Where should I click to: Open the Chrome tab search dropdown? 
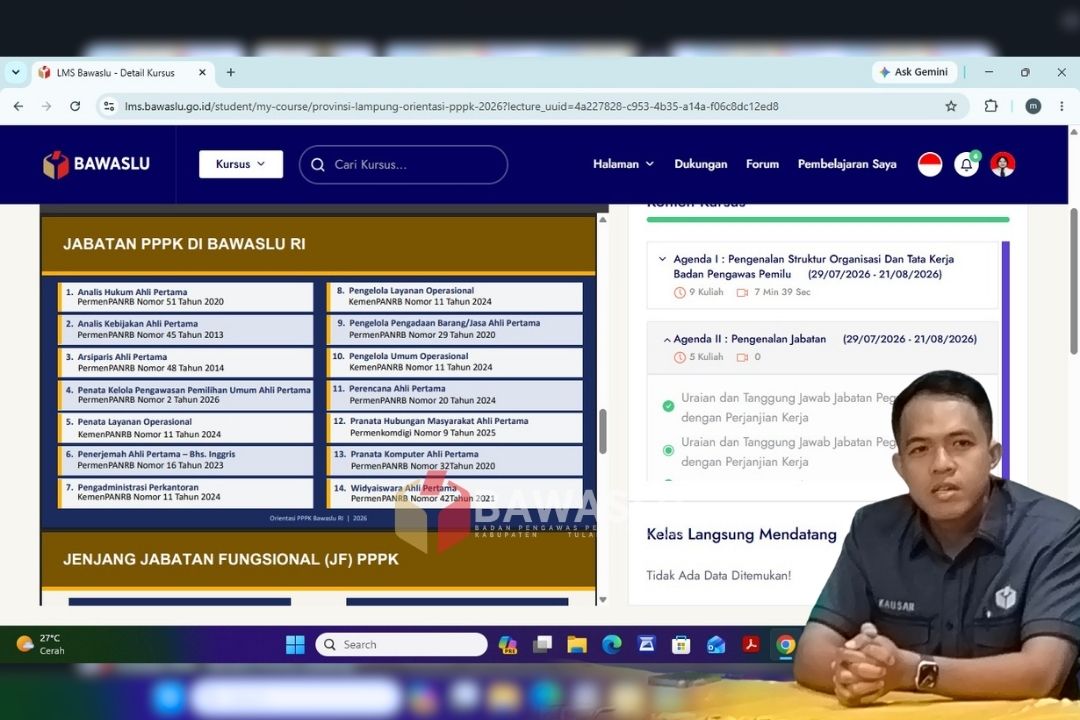15,72
